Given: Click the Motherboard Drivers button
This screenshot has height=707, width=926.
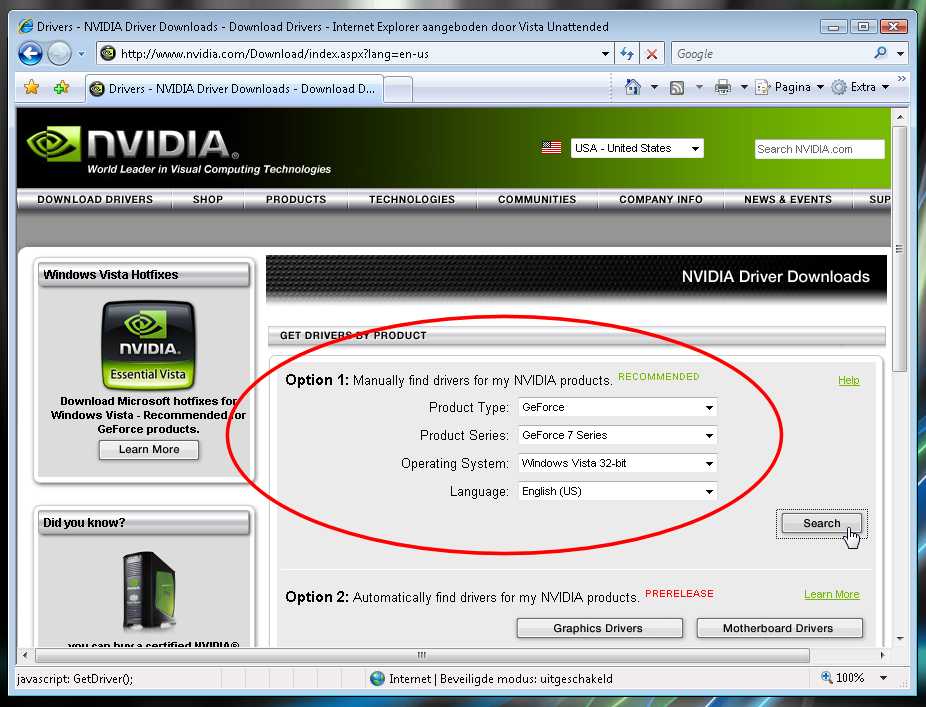Looking at the screenshot, I should 780,628.
